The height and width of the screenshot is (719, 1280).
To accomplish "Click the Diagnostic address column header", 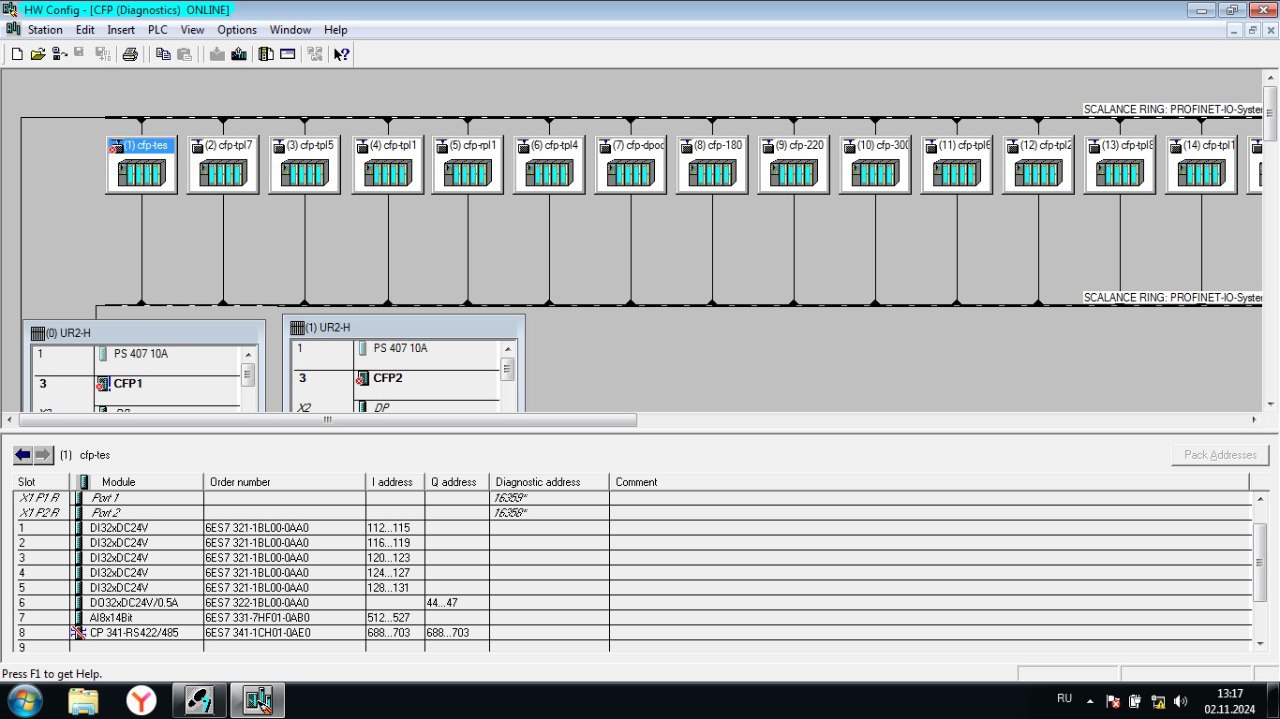I will (549, 482).
